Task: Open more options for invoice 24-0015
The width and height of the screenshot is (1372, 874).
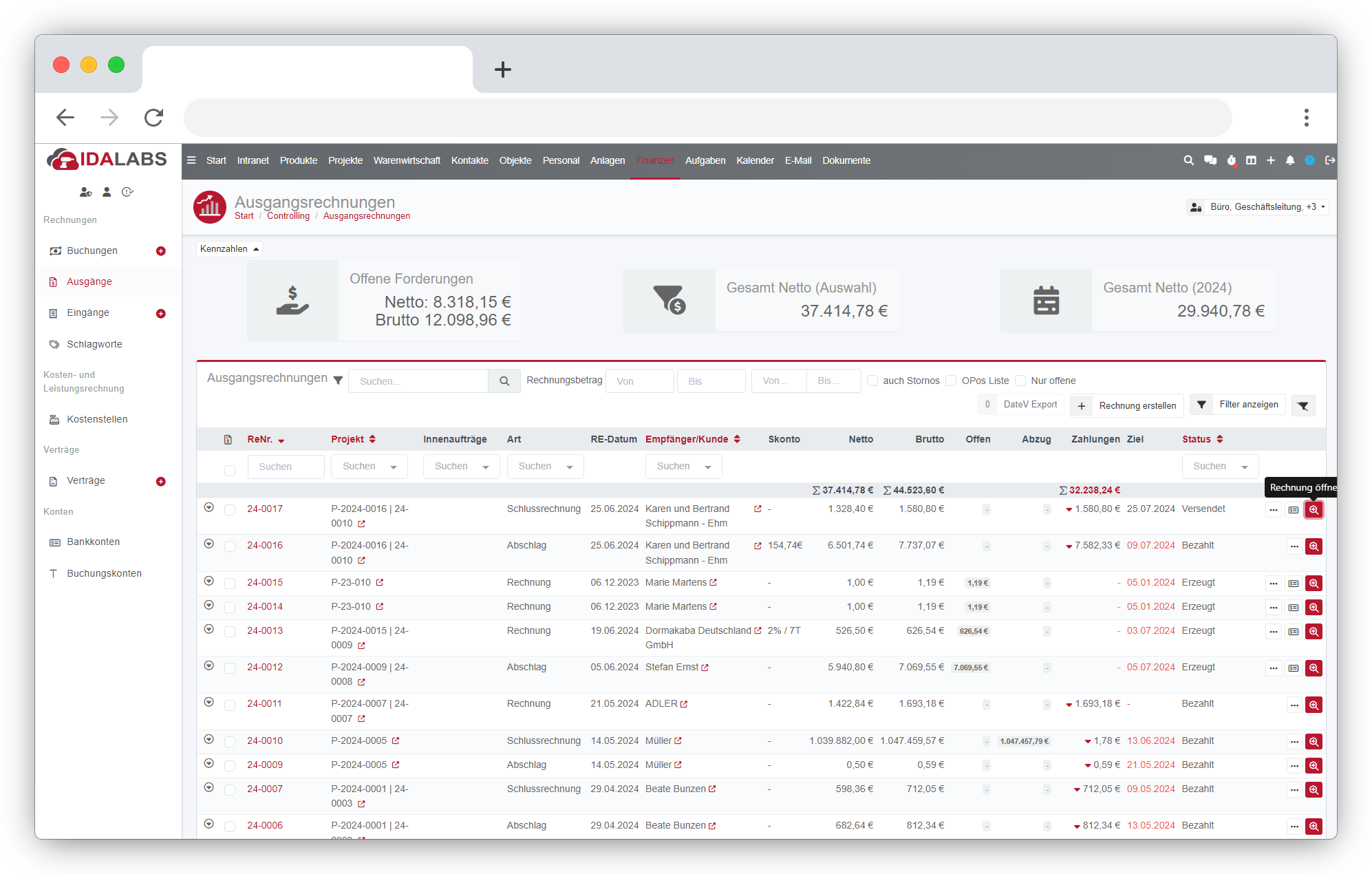Action: pos(1274,584)
